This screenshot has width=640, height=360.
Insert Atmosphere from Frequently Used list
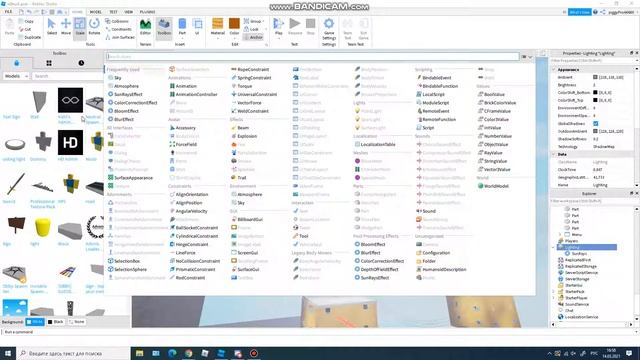tap(123, 86)
